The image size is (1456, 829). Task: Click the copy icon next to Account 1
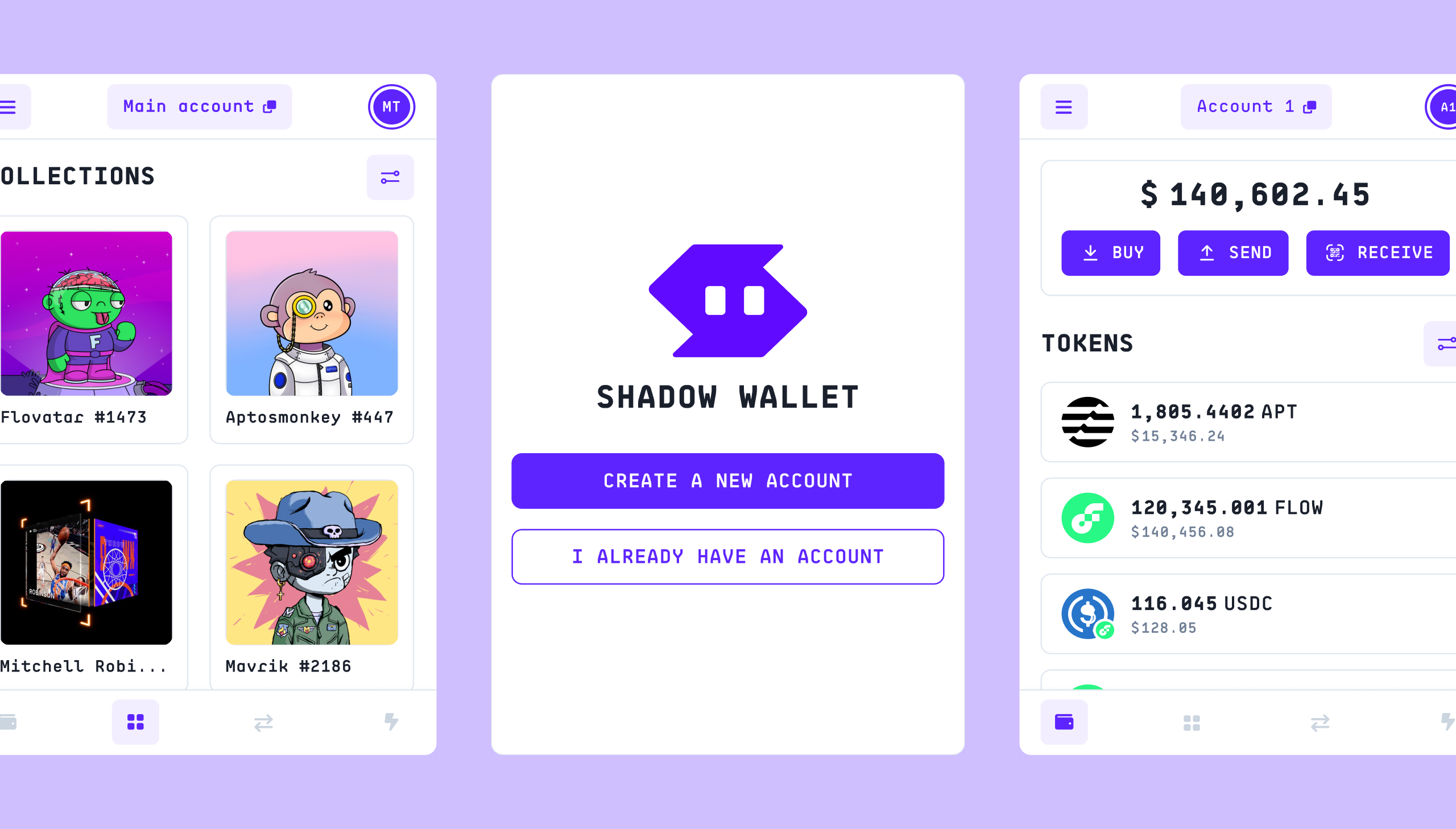[x=1314, y=107]
